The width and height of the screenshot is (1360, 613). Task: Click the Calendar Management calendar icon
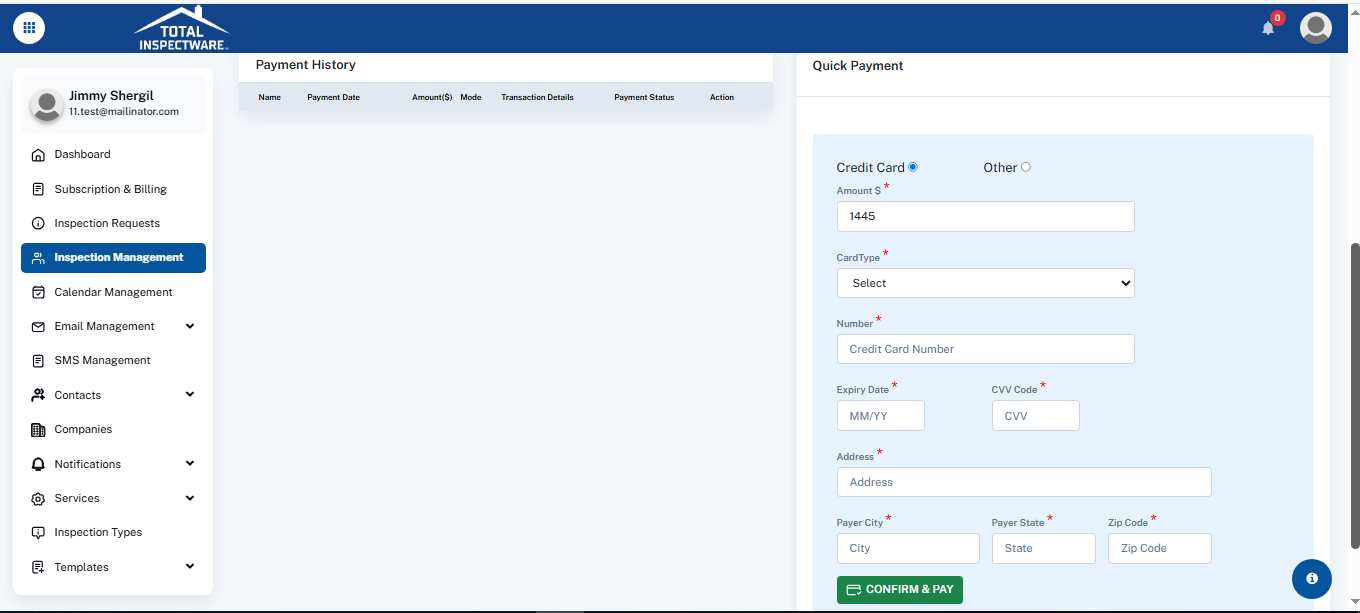click(x=38, y=293)
